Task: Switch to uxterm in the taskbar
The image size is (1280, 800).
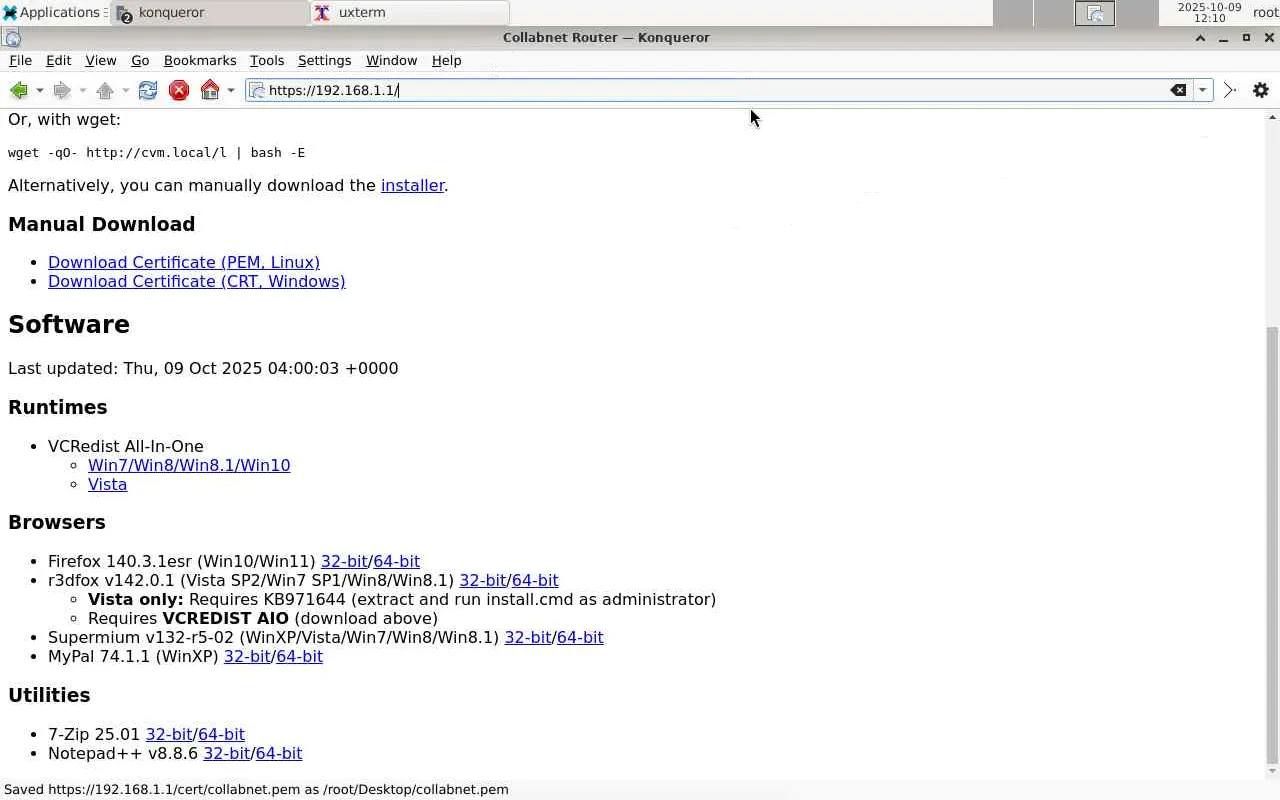Action: [x=410, y=12]
